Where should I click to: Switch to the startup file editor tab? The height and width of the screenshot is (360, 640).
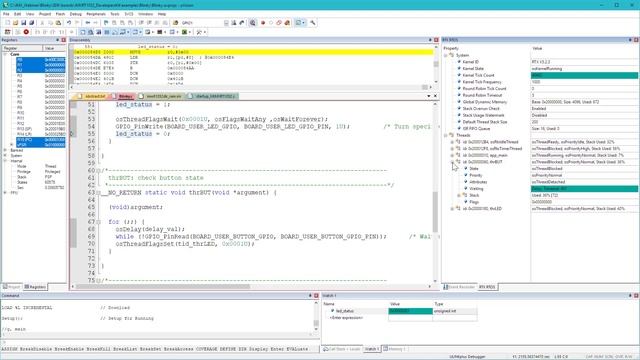point(213,96)
